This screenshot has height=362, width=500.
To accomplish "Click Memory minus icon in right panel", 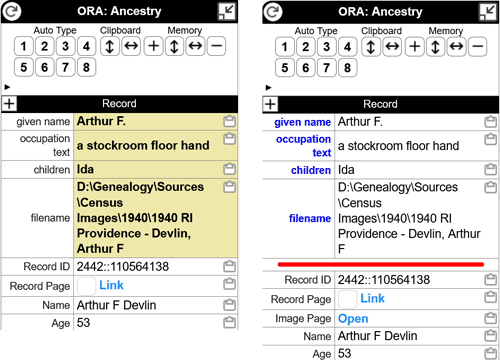I will 477,47.
